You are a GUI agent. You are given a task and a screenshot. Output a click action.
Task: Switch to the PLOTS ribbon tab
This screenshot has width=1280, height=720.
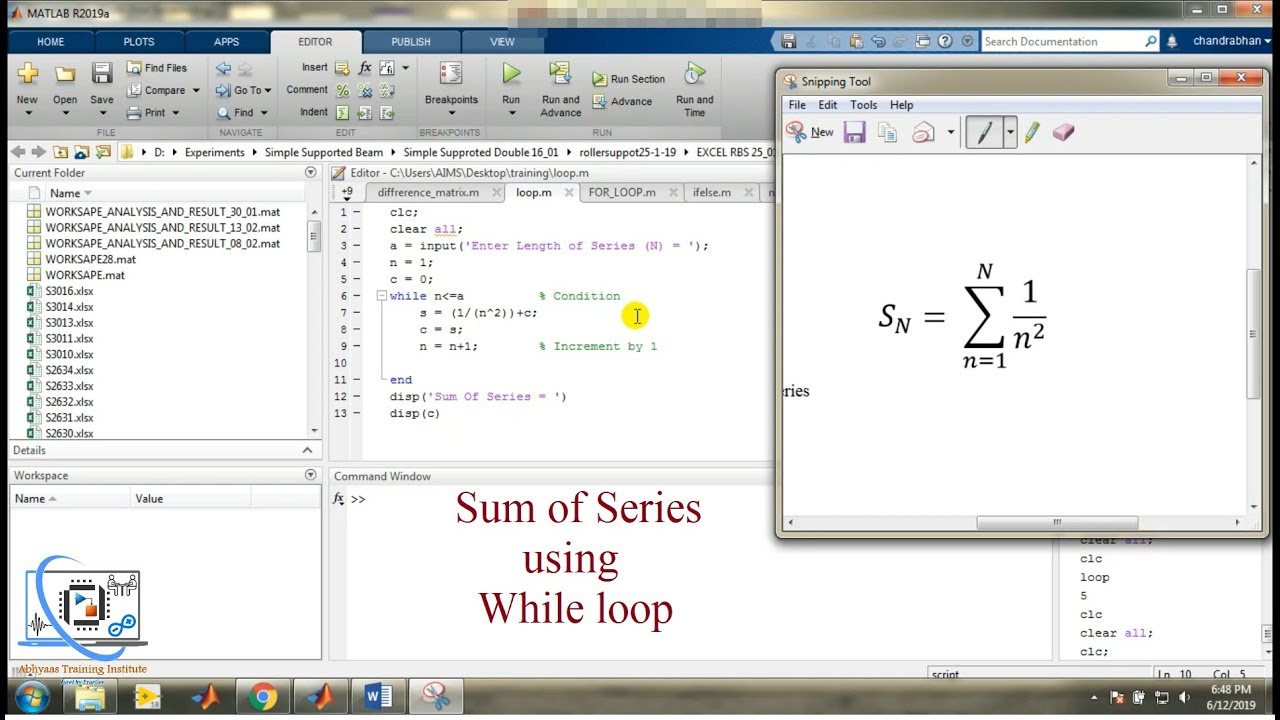(x=139, y=42)
